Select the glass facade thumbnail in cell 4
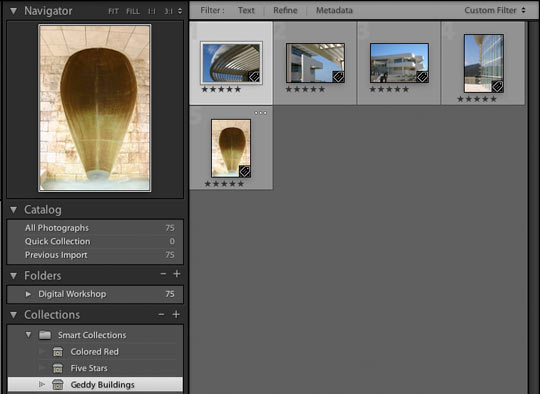 point(484,63)
